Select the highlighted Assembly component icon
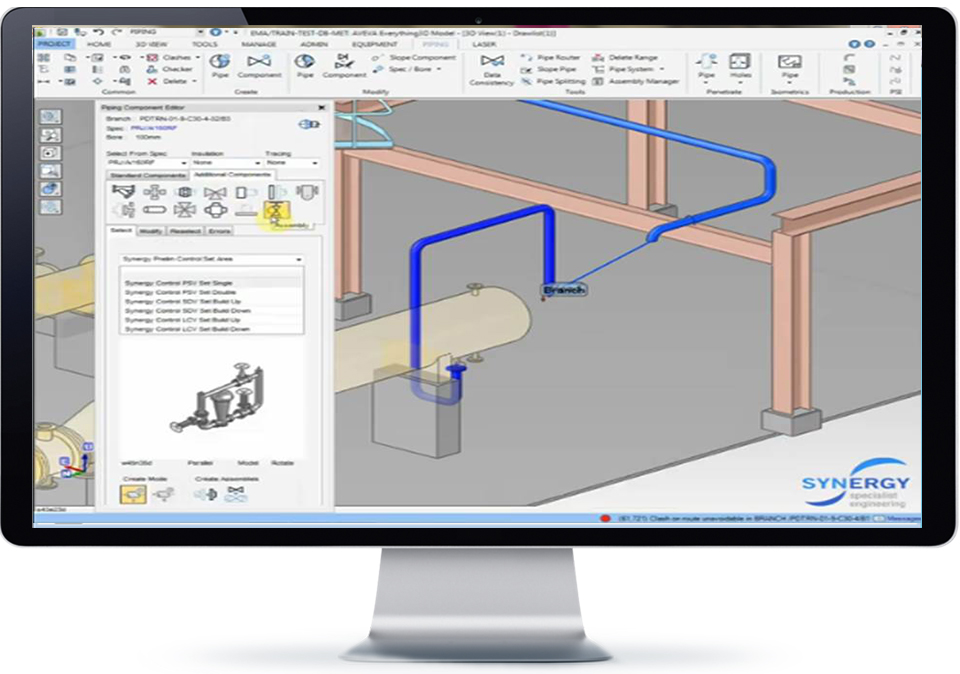The width and height of the screenshot is (960, 674). [274, 211]
